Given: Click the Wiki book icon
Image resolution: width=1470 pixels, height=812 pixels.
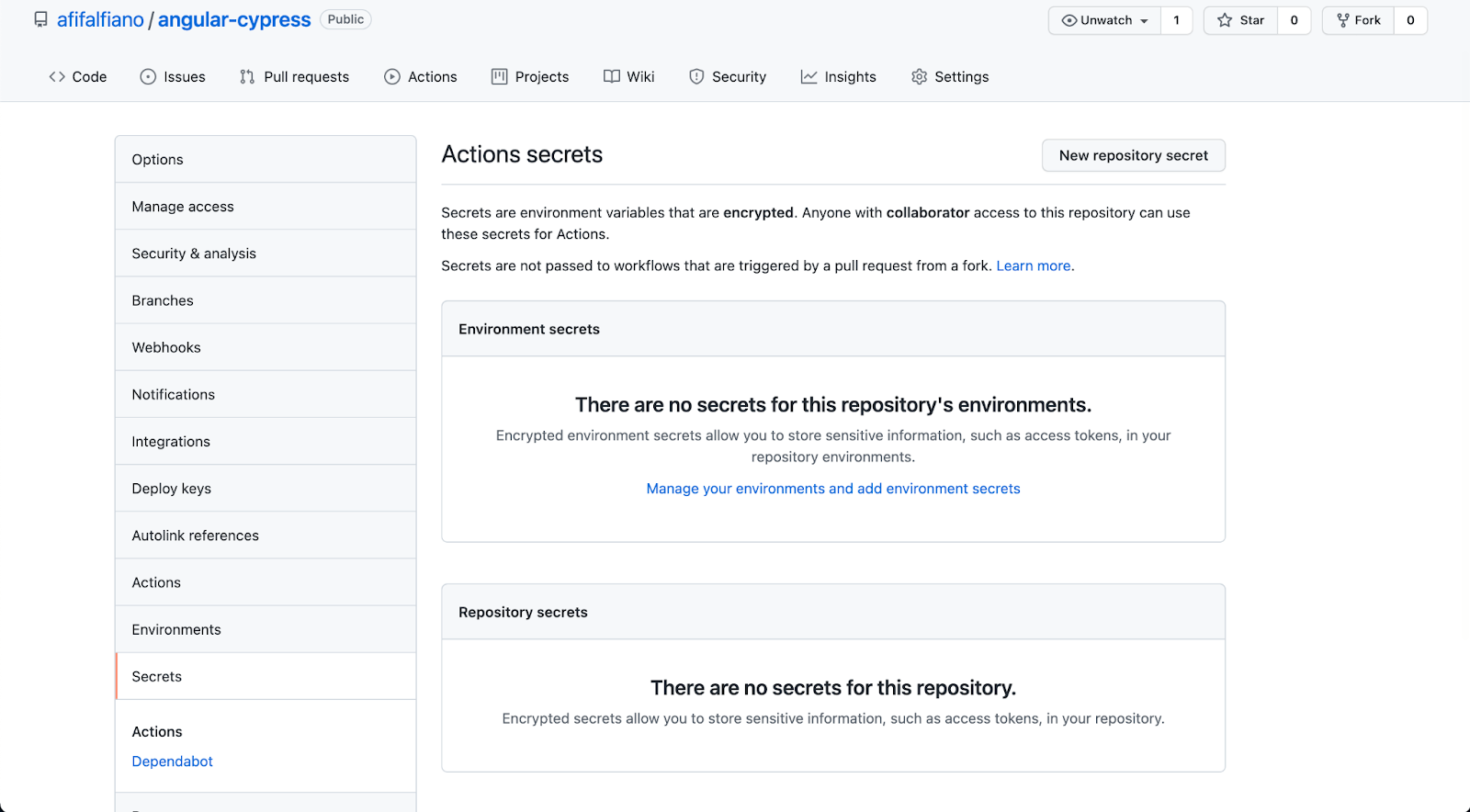Looking at the screenshot, I should 612,77.
